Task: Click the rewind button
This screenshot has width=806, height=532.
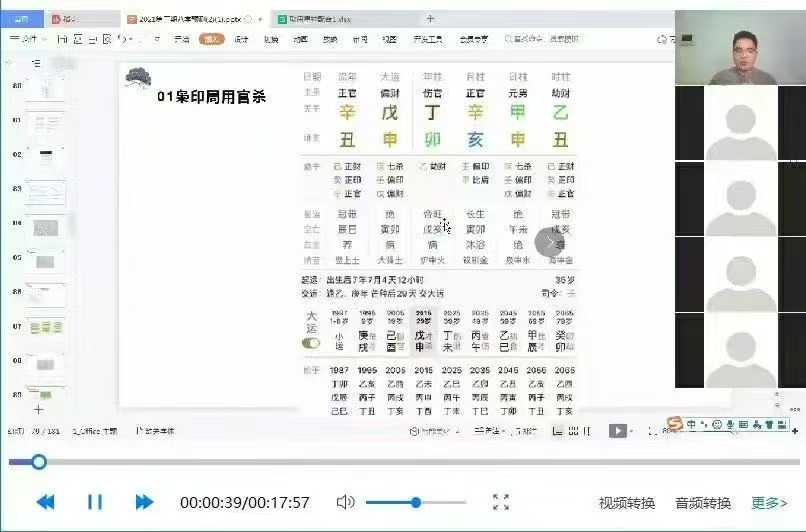Action: (x=46, y=502)
